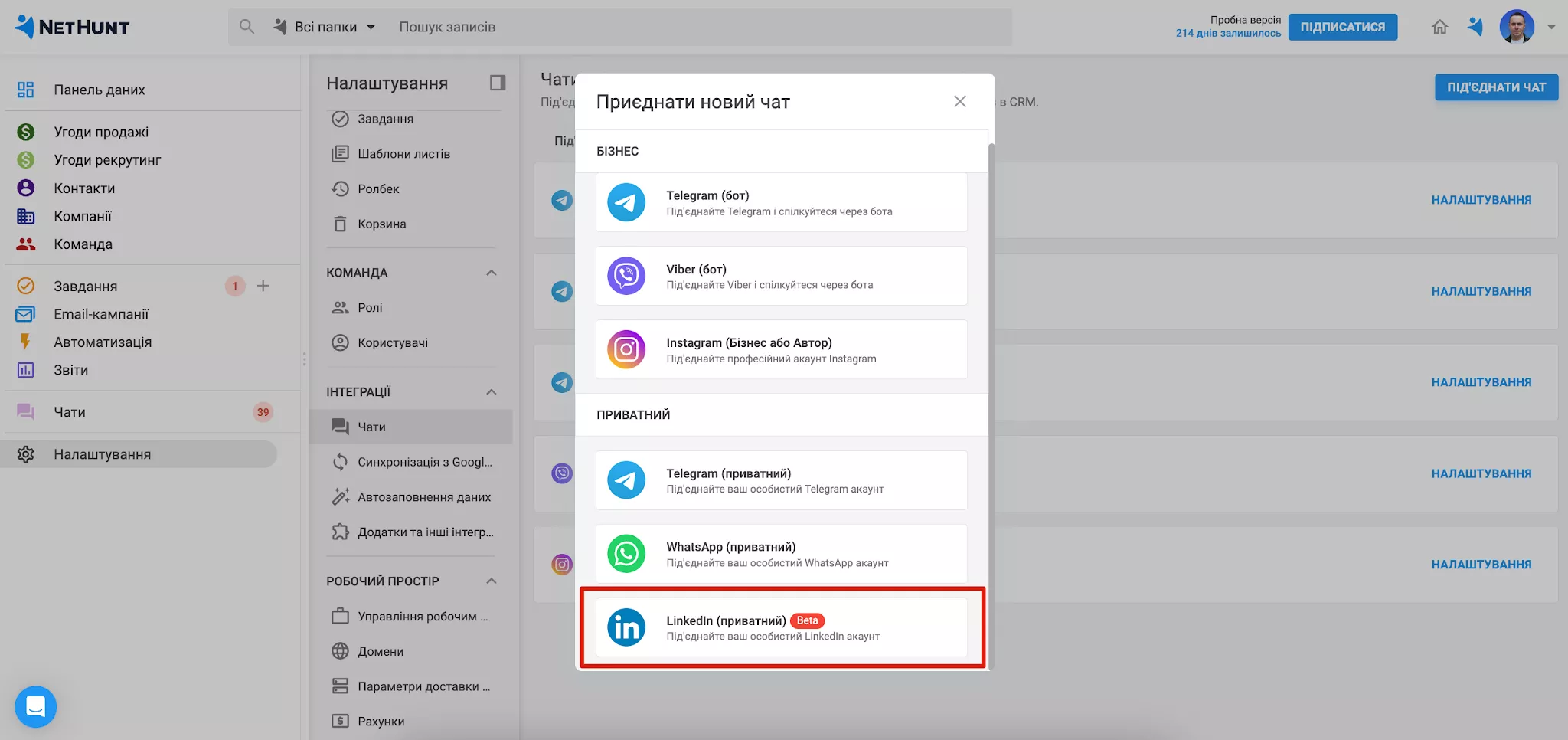Click НАЛАШТУВАННЯ link in first chat row
Viewport: 1568px width, 740px height.
click(1481, 200)
